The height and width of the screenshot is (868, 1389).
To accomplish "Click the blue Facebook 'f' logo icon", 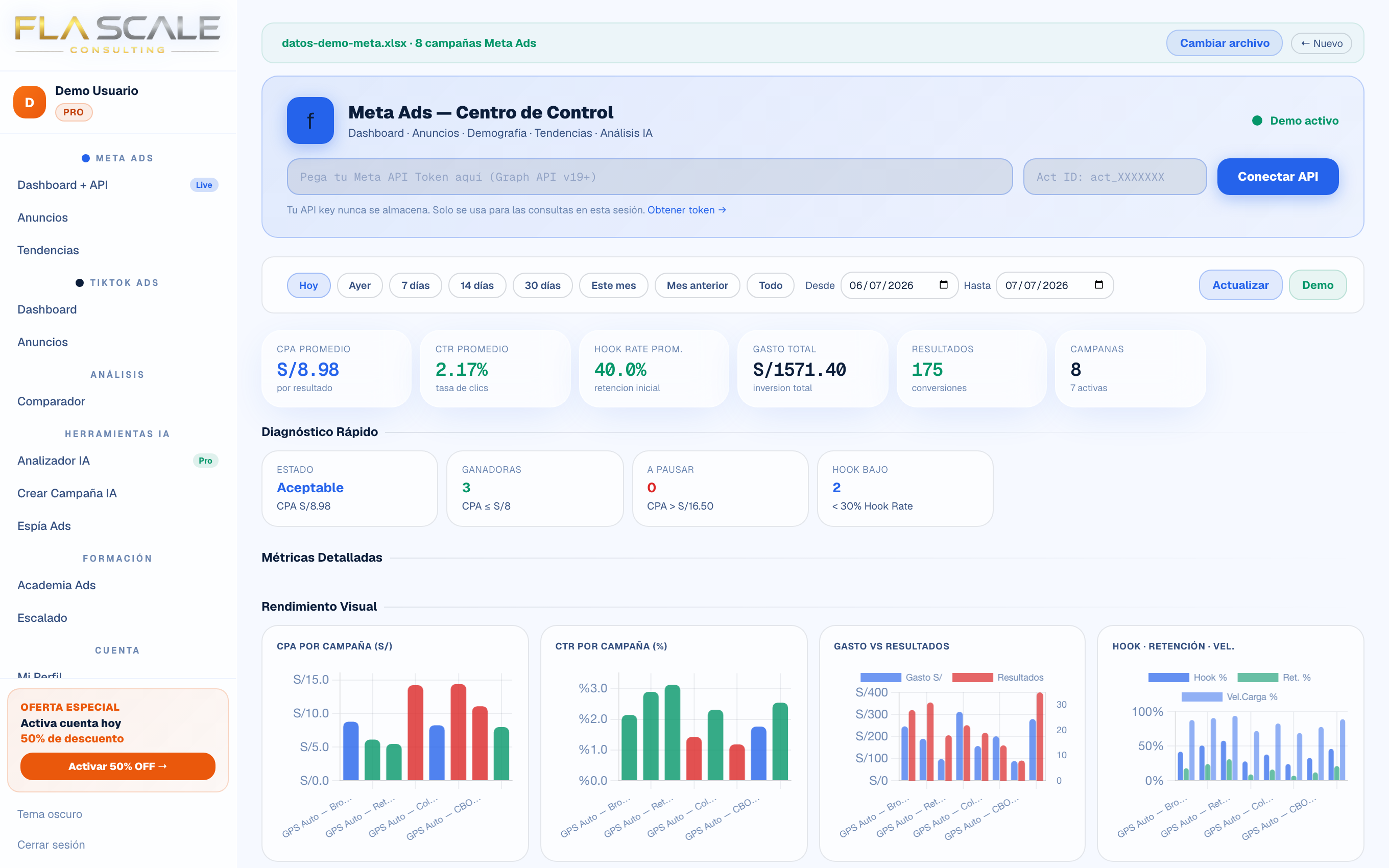I will [310, 120].
